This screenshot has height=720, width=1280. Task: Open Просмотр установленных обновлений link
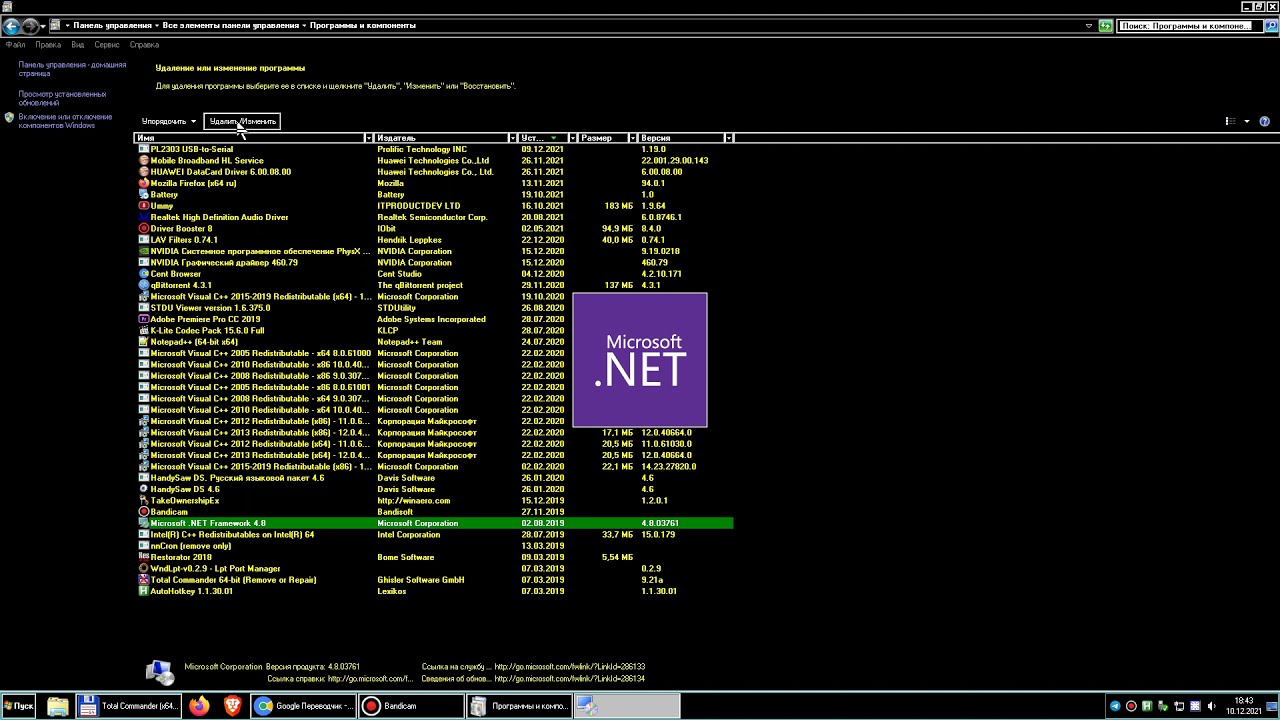[62, 98]
